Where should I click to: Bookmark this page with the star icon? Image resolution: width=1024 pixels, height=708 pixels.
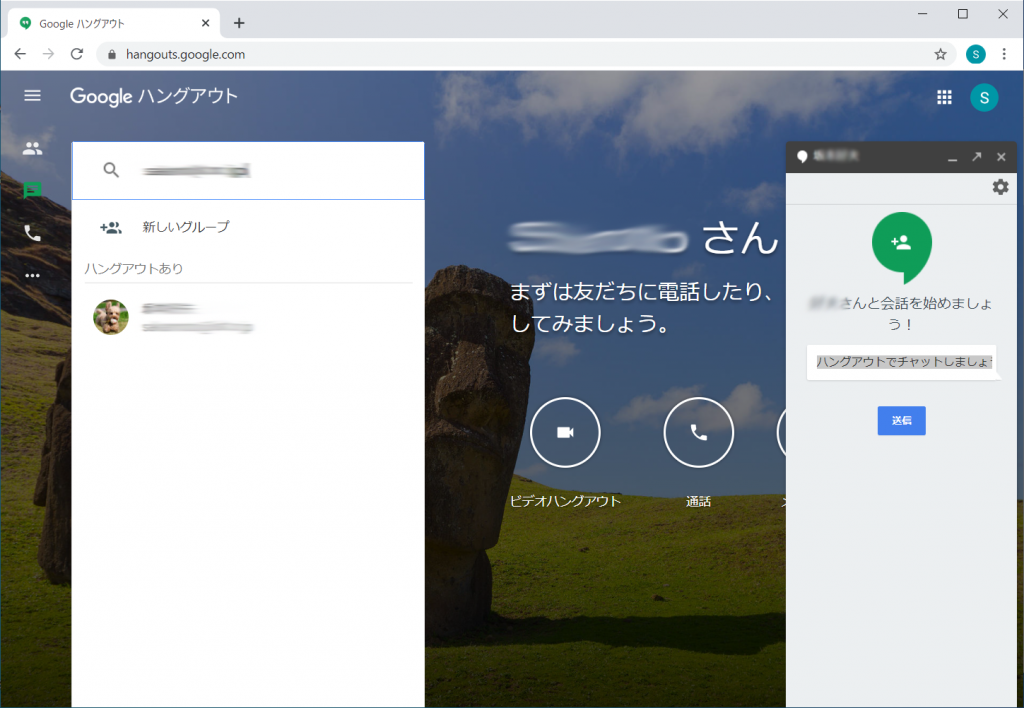[x=940, y=54]
